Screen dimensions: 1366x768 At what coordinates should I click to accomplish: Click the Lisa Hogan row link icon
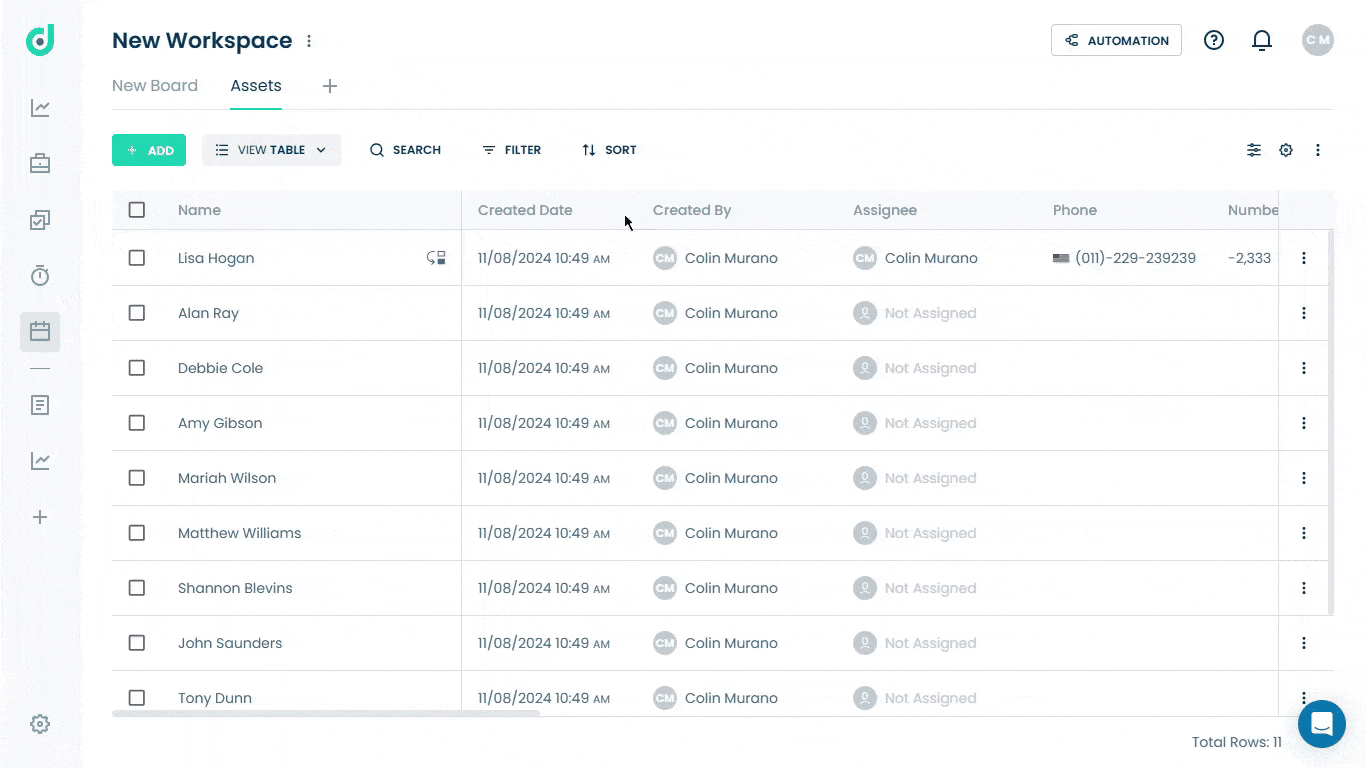(x=436, y=258)
